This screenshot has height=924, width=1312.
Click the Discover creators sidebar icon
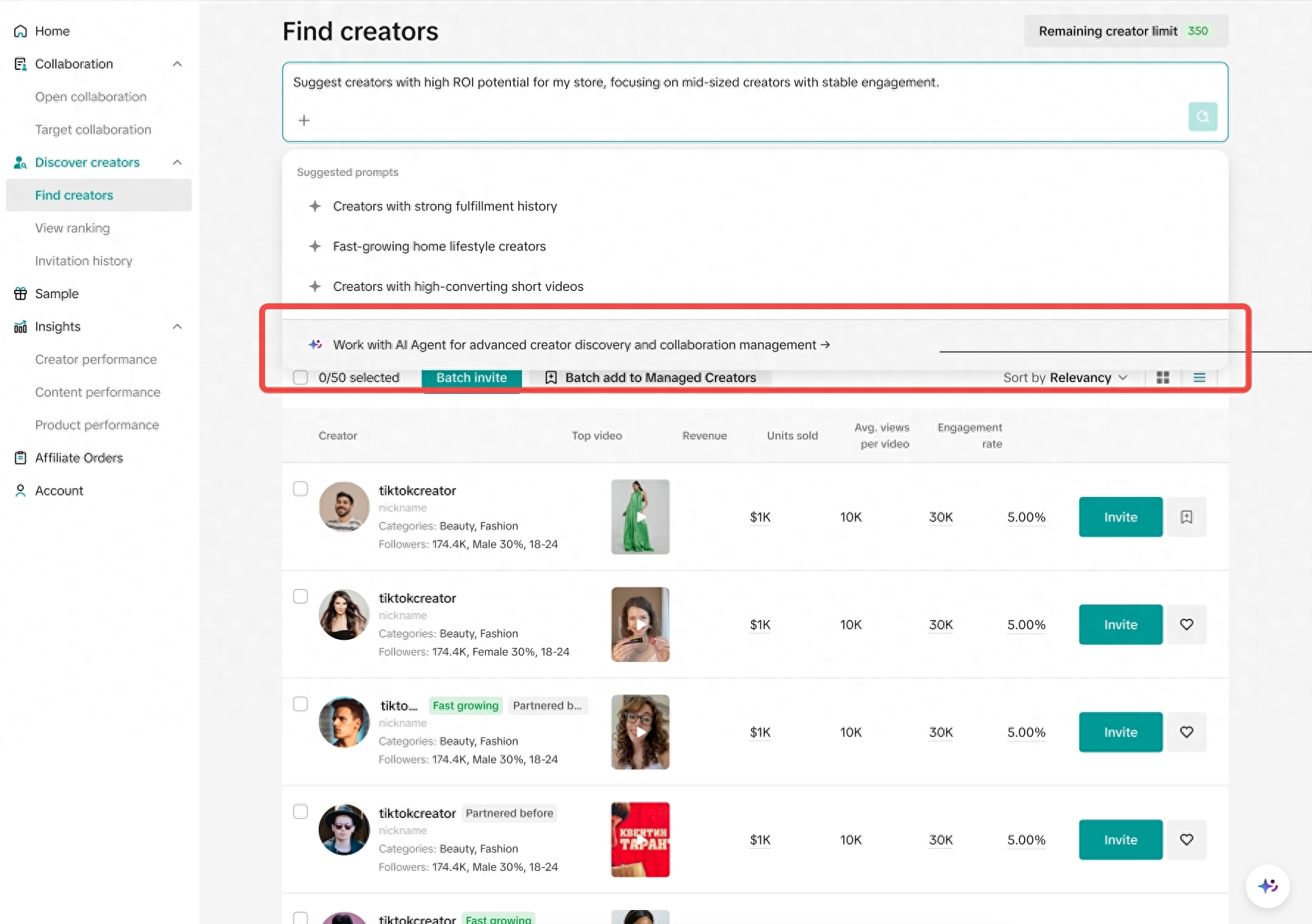21,163
